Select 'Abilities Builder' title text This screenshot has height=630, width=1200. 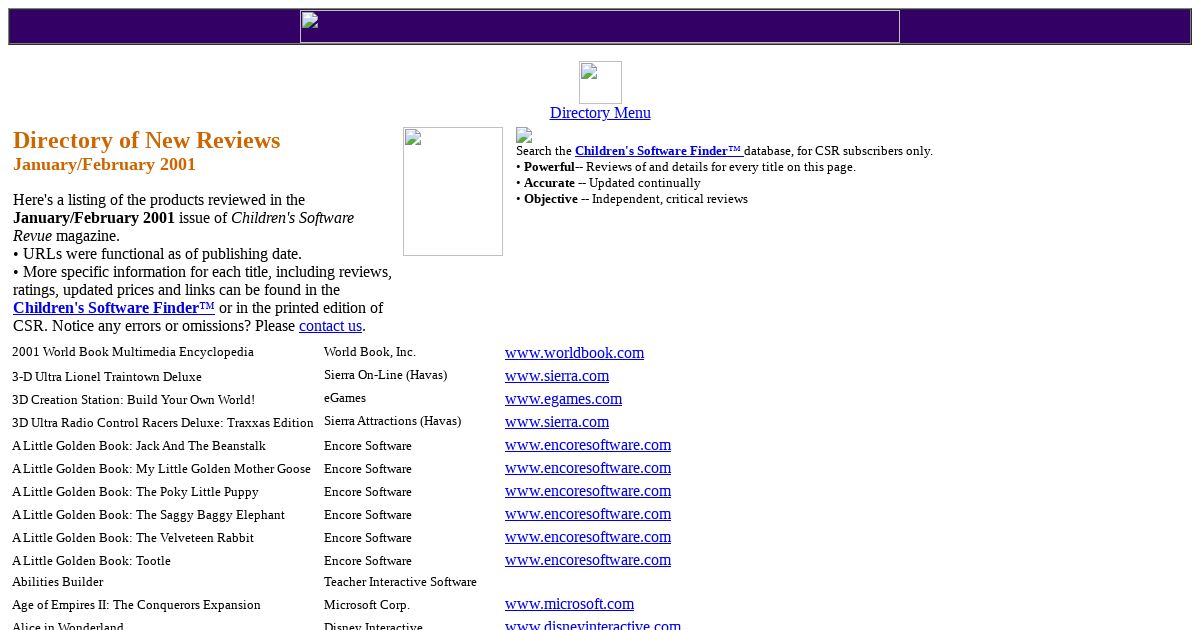click(x=57, y=582)
